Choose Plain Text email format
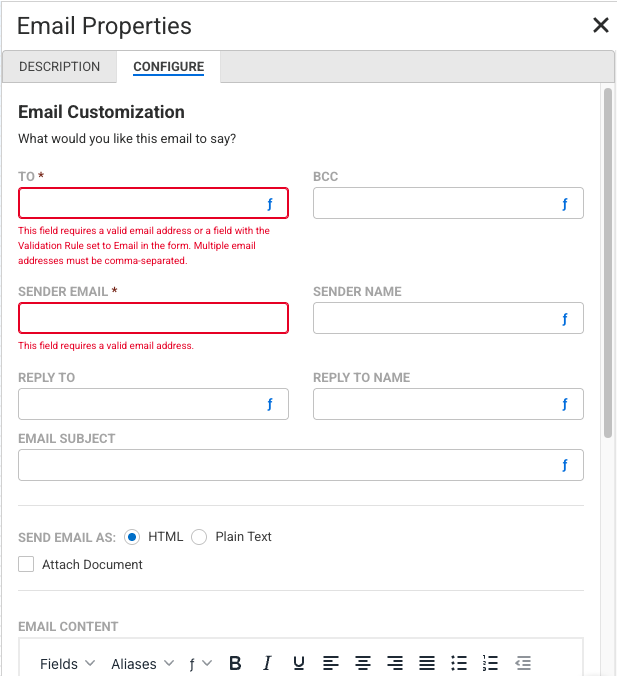This screenshot has width=617, height=676. [x=199, y=537]
